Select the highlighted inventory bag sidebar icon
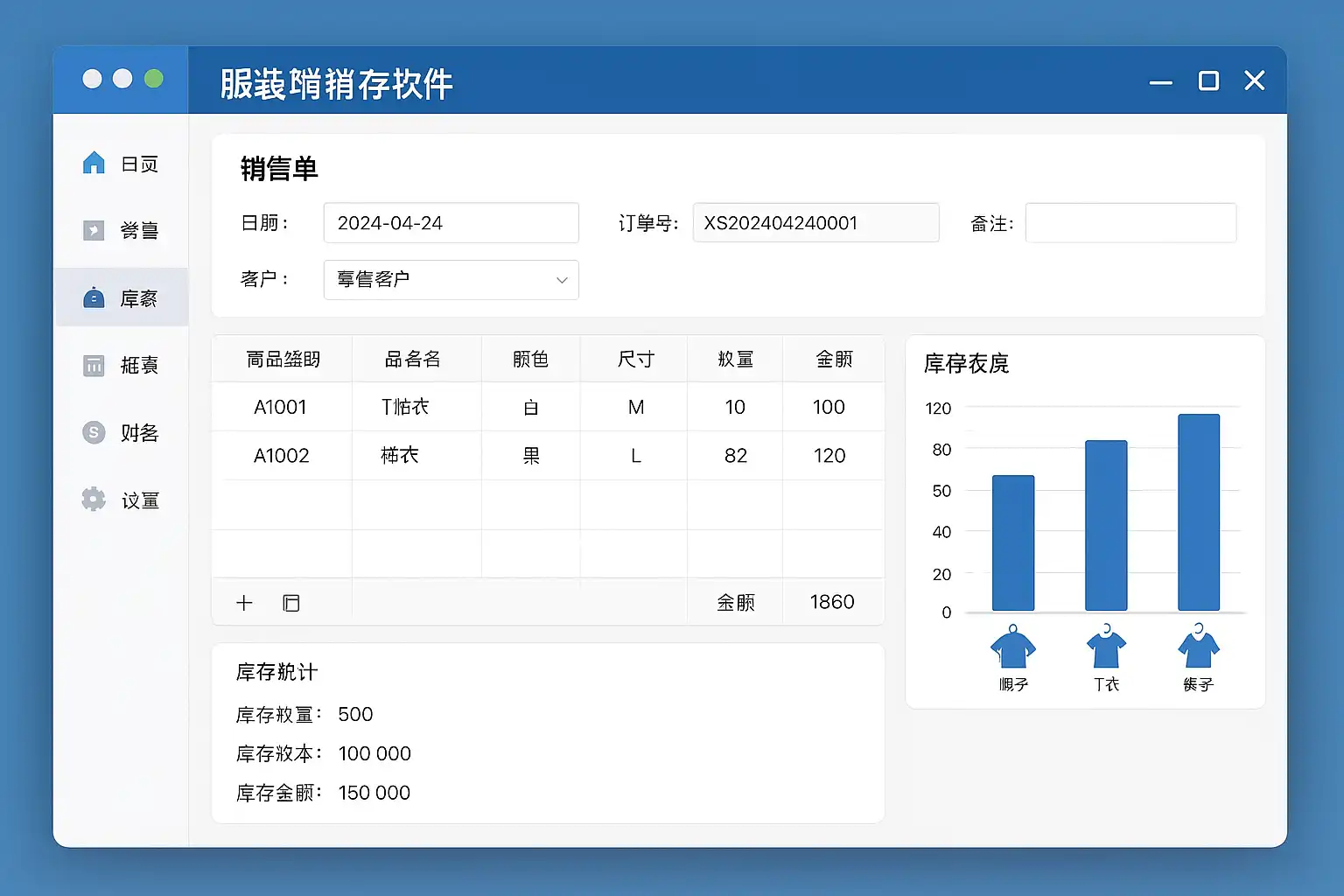 click(x=94, y=298)
